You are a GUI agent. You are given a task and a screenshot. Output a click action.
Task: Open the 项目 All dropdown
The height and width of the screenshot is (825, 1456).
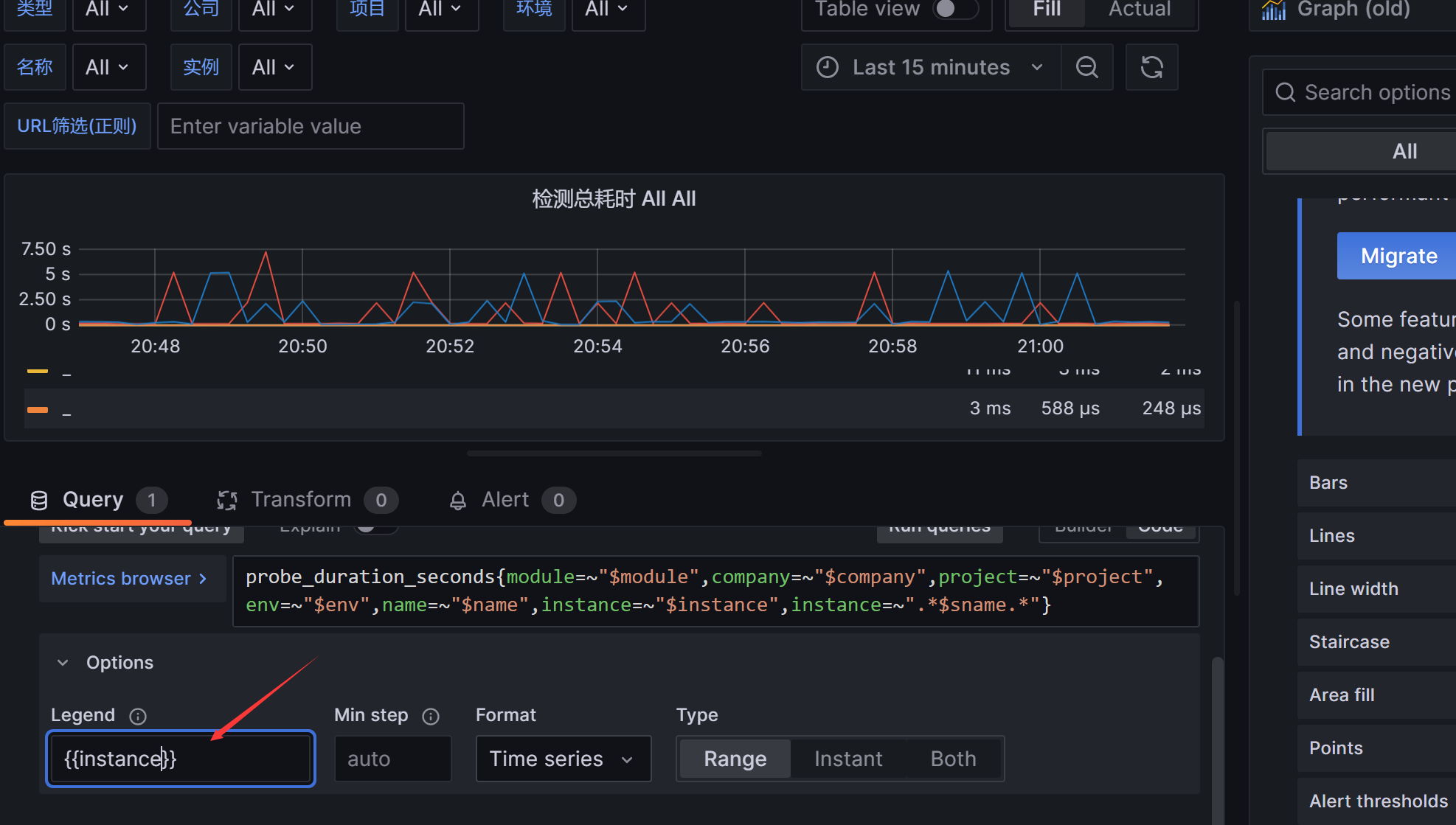(441, 10)
